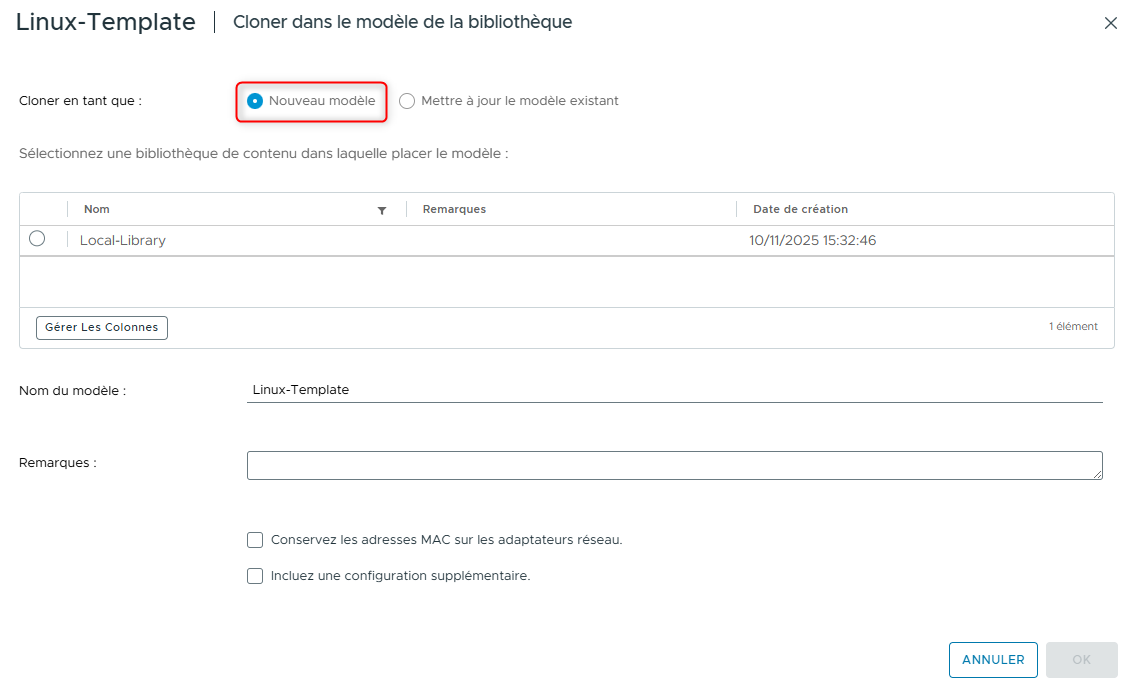Check Incluez une configuration supplémentaire
This screenshot has width=1134, height=690.
click(255, 575)
